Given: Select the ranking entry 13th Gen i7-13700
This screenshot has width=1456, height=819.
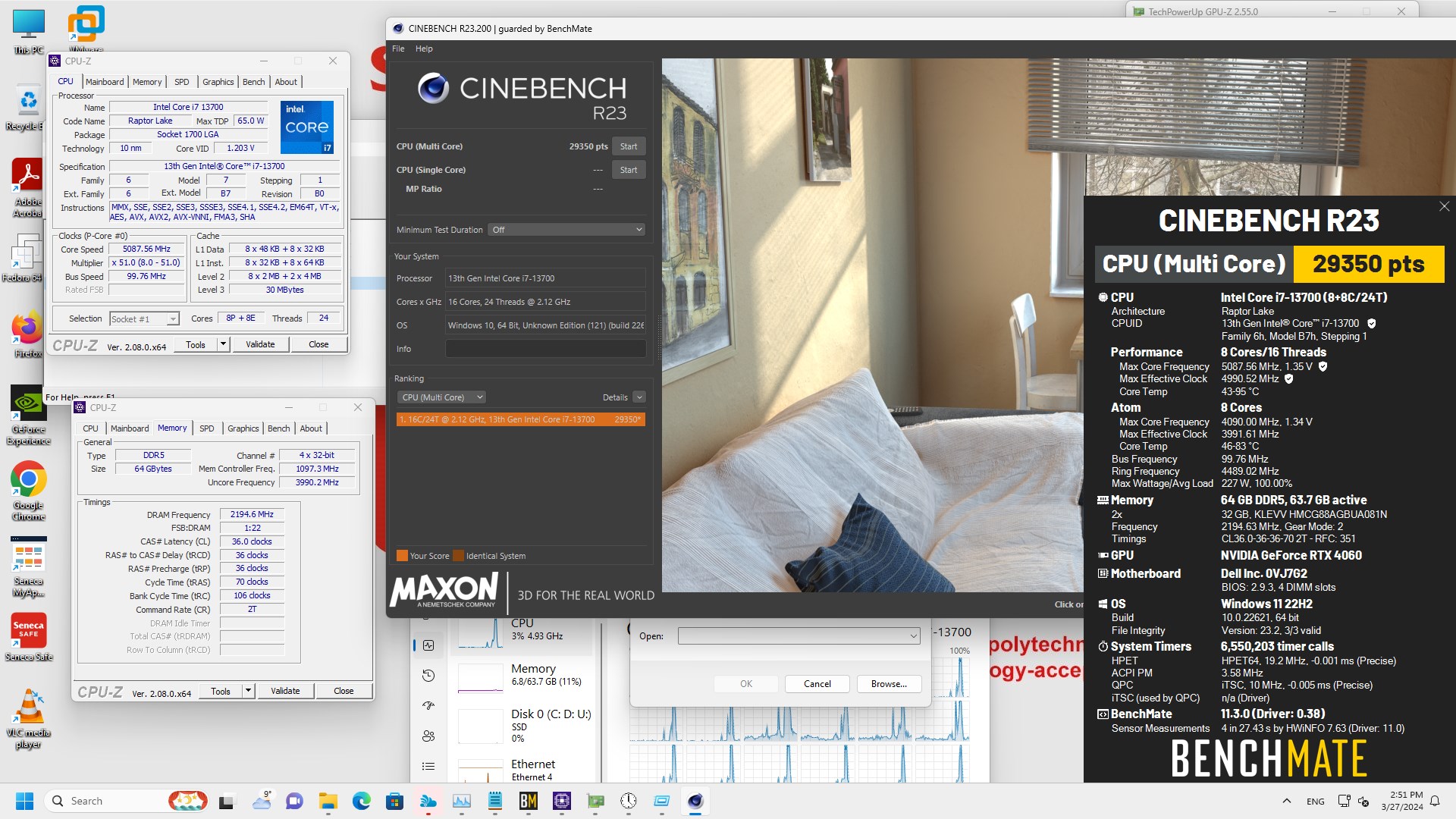Looking at the screenshot, I should pyautogui.click(x=520, y=419).
